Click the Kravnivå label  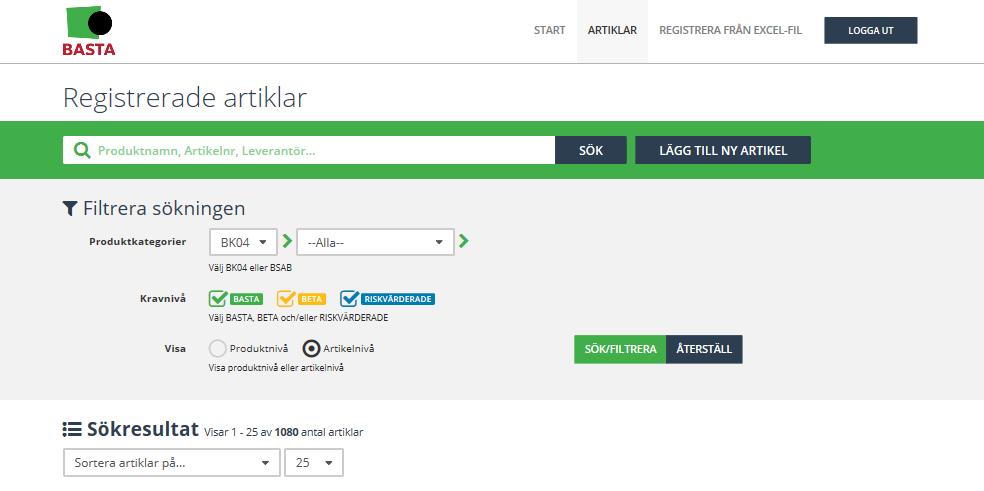click(x=163, y=299)
